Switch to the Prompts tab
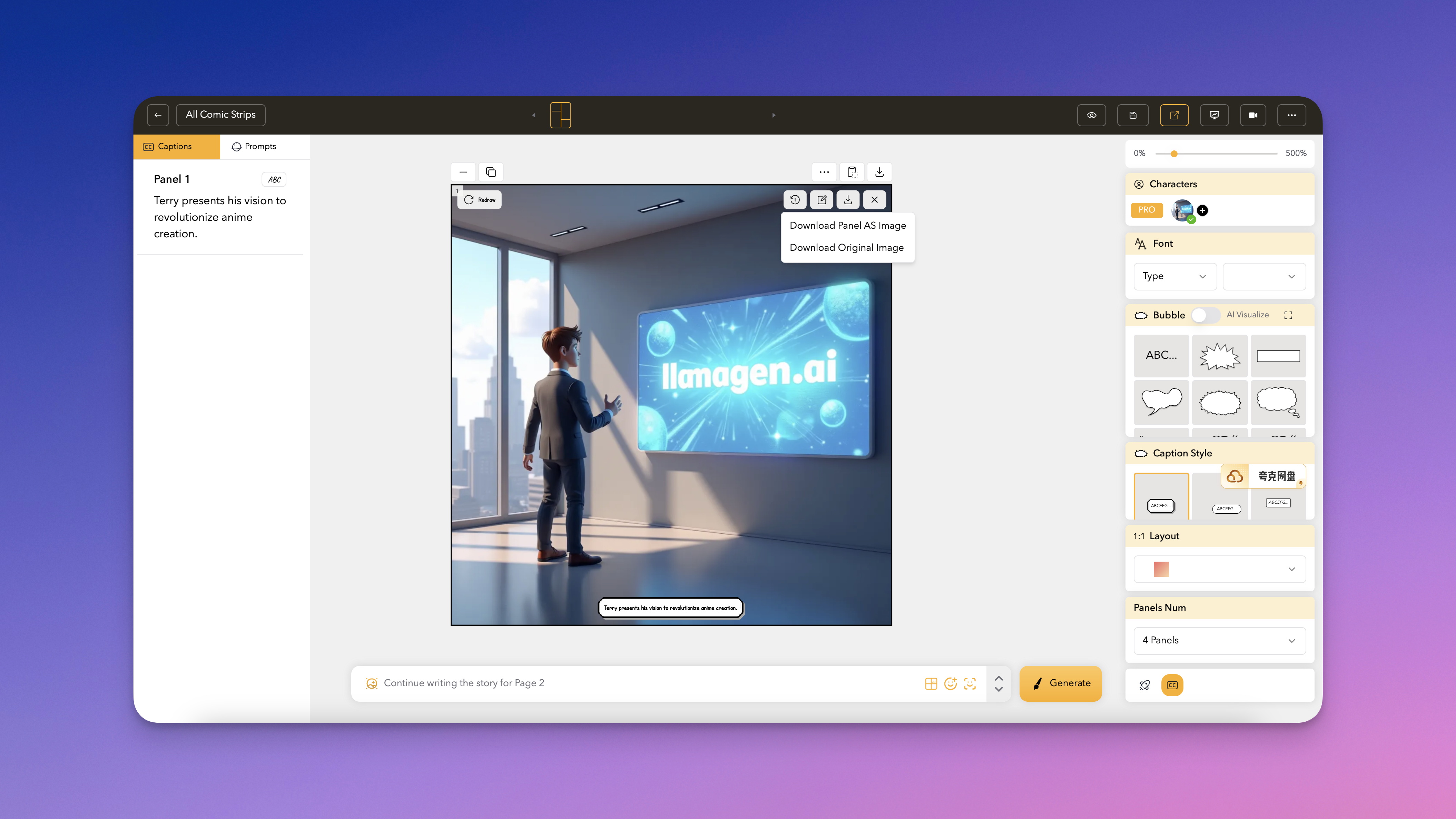This screenshot has height=819, width=1456. click(254, 146)
